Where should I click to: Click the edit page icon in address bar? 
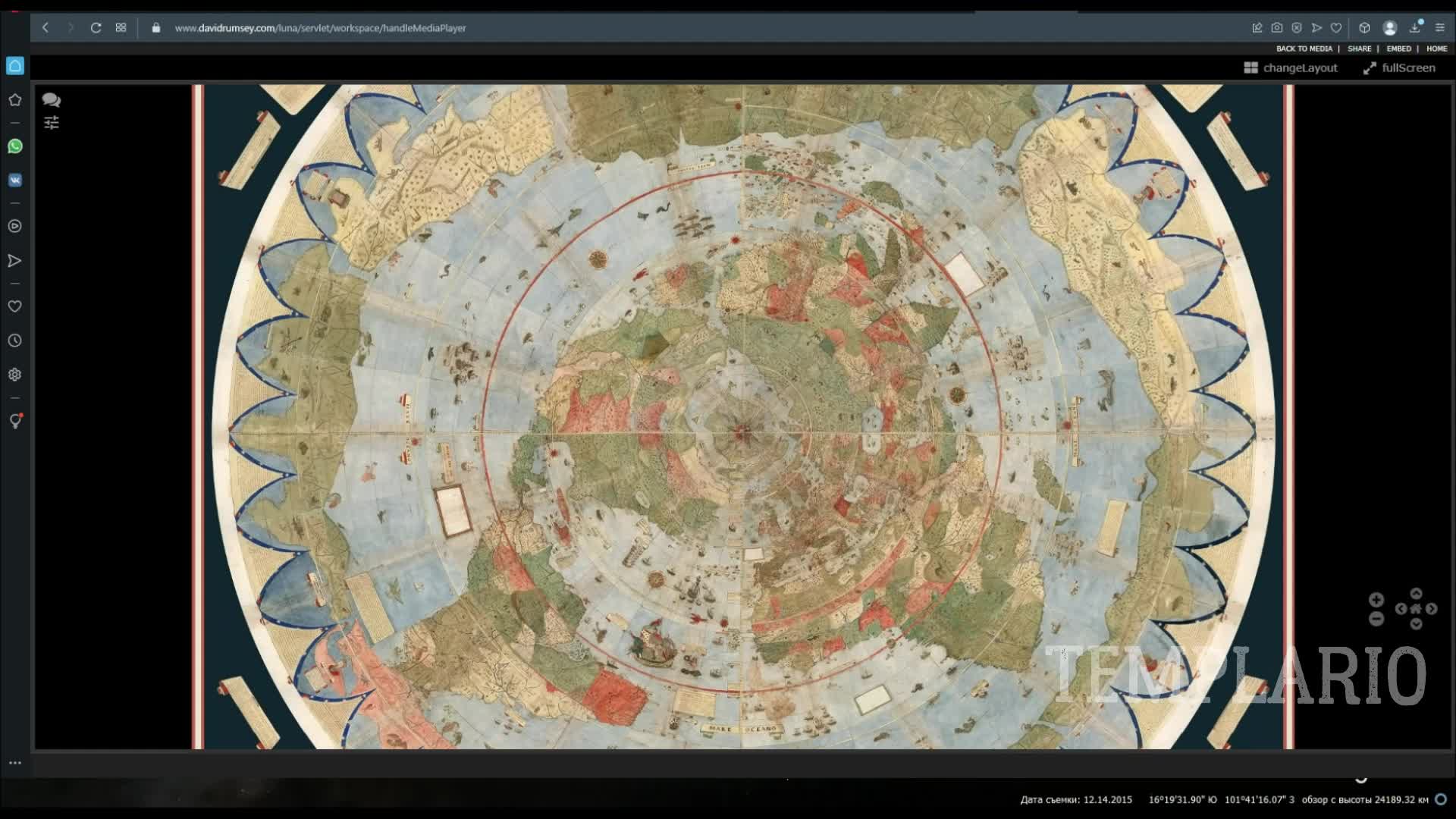(1257, 28)
